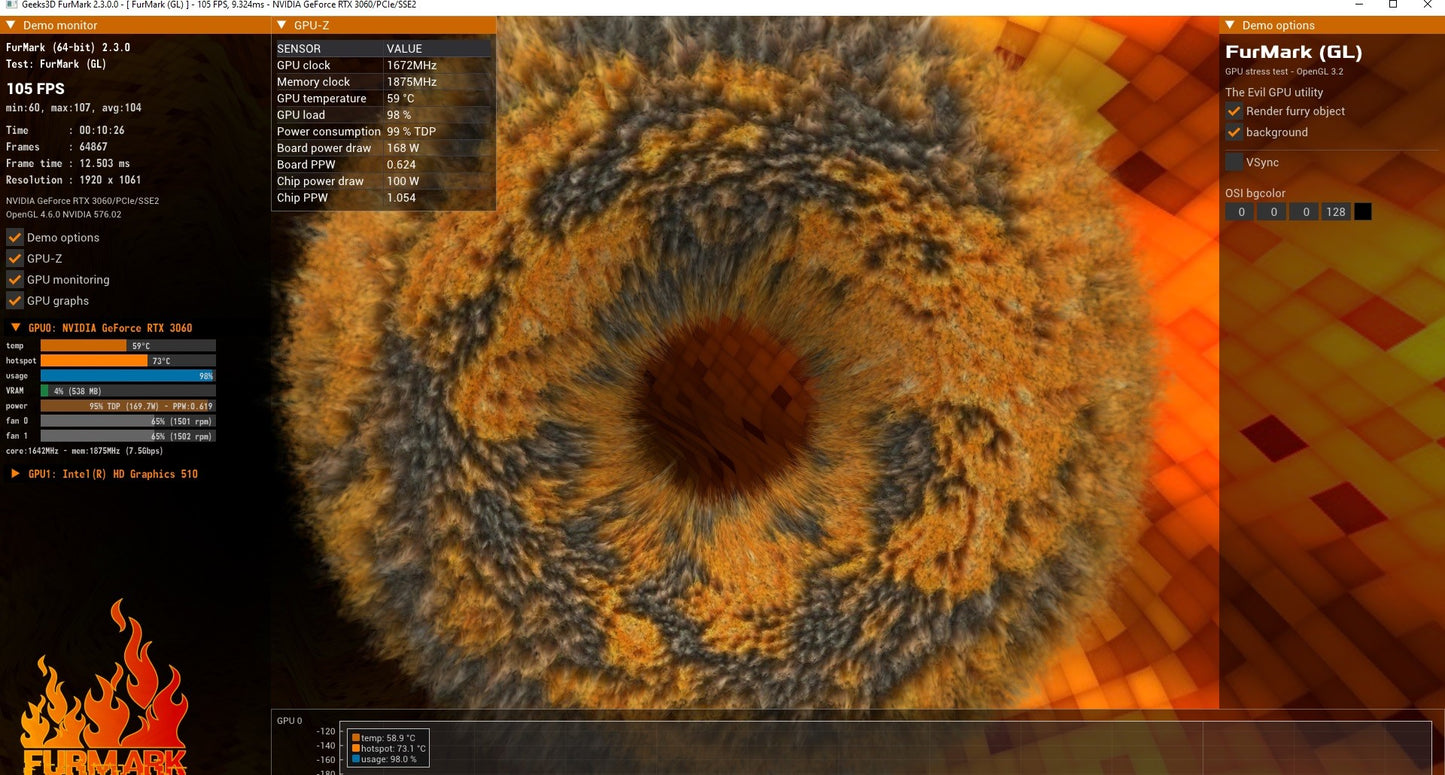The height and width of the screenshot is (775, 1445).
Task: Uncheck the Demo options checkbox in Demo monitor
Action: click(15, 238)
